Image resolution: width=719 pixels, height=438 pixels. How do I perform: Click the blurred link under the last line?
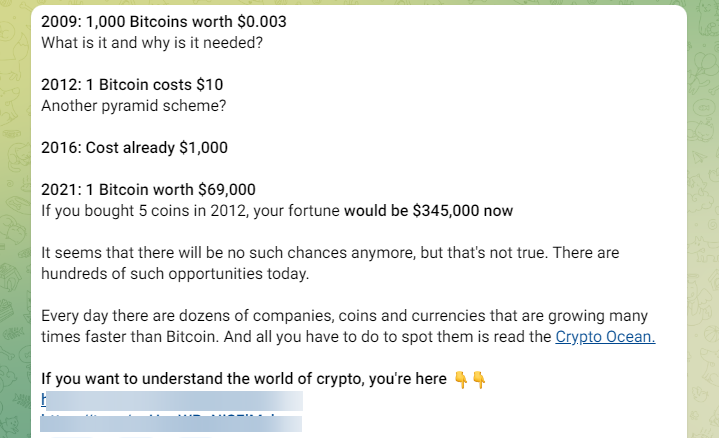point(170,401)
